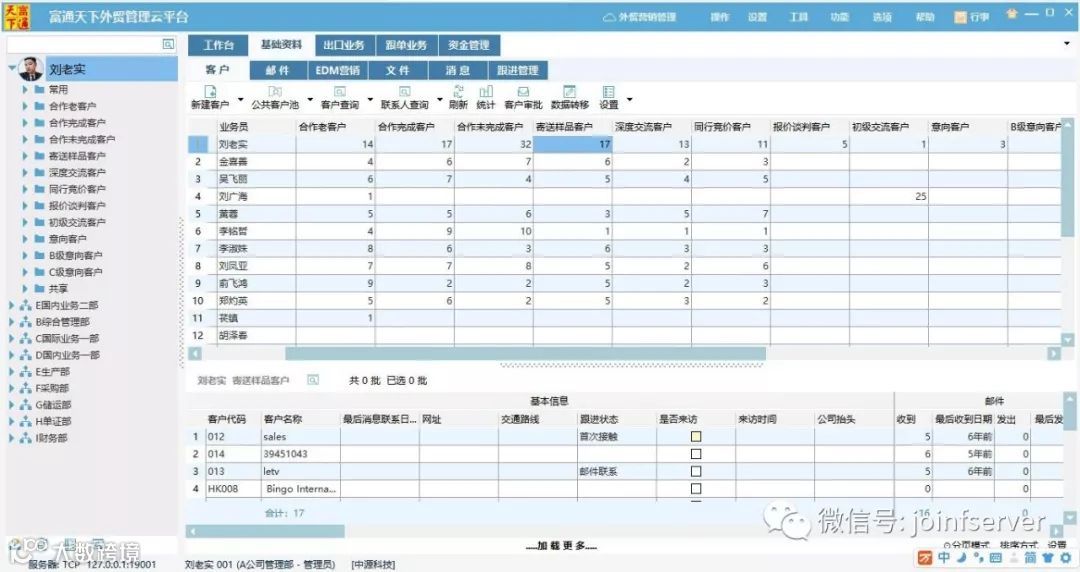This screenshot has width=1080, height=572.
Task: Click the 跟进状态 column header
Action: click(616, 419)
